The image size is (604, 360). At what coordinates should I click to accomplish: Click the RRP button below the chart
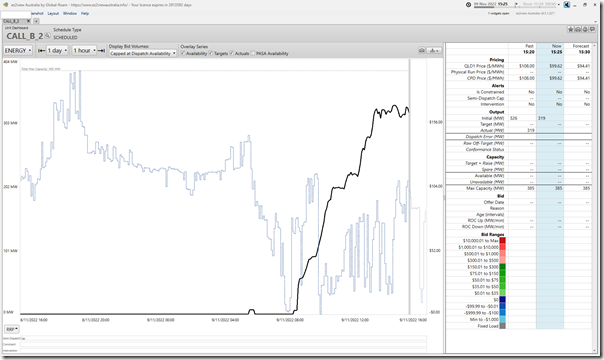12,329
